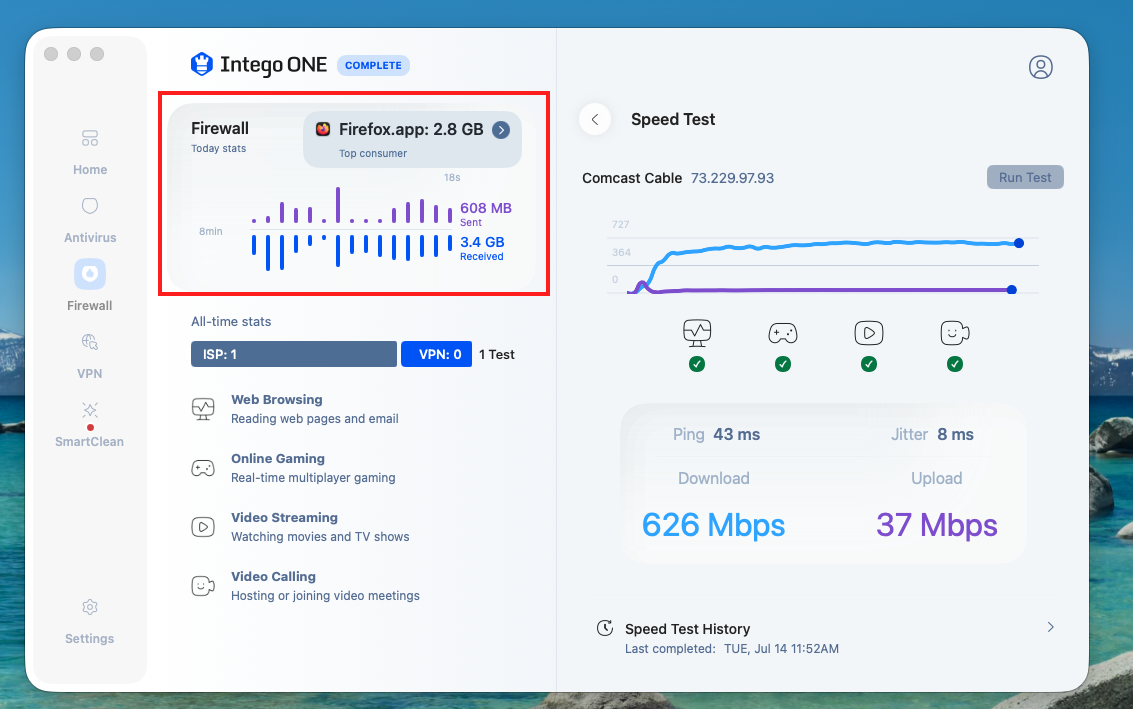Click the Web Browsing monitor icon in list
The width and height of the screenshot is (1133, 709).
tap(203, 408)
